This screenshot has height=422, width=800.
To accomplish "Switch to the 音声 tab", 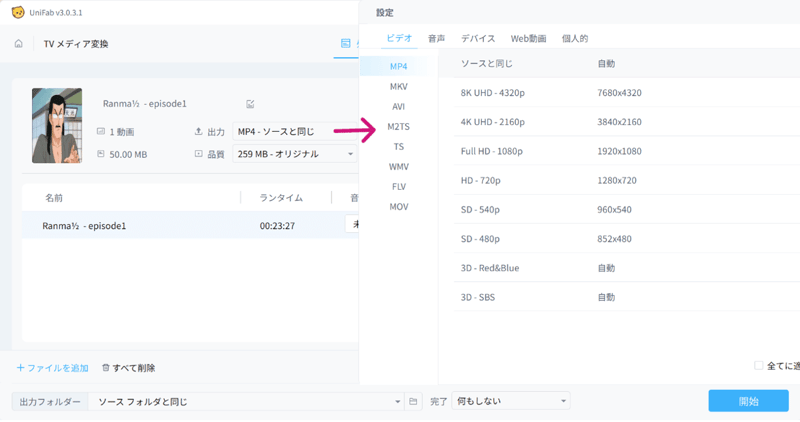I will coord(436,38).
